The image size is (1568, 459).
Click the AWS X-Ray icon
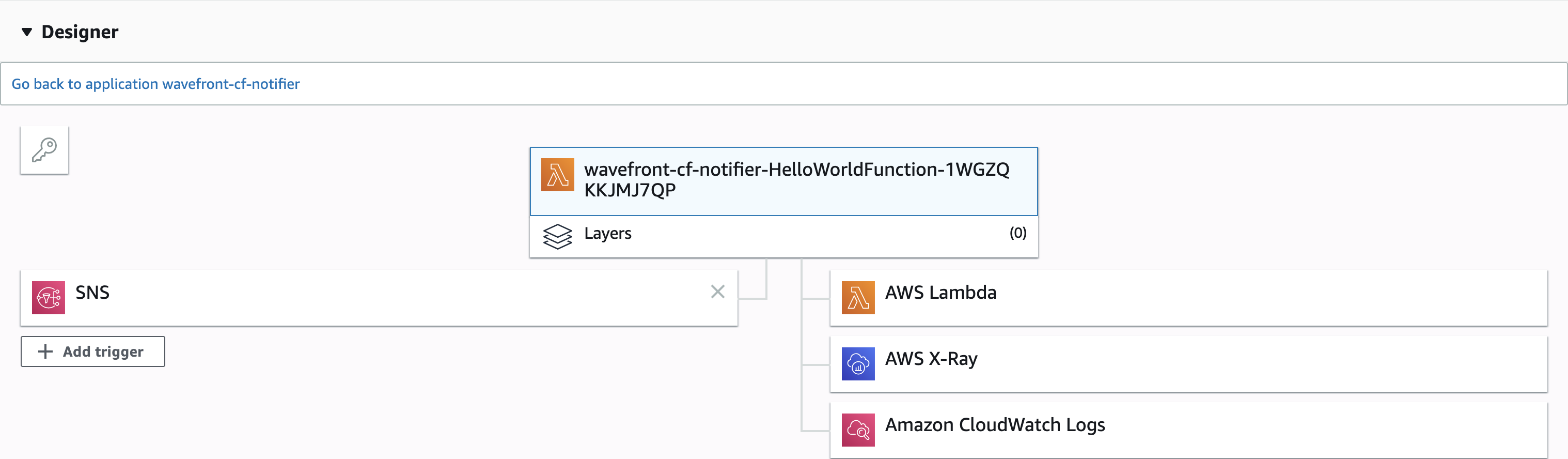coord(858,364)
